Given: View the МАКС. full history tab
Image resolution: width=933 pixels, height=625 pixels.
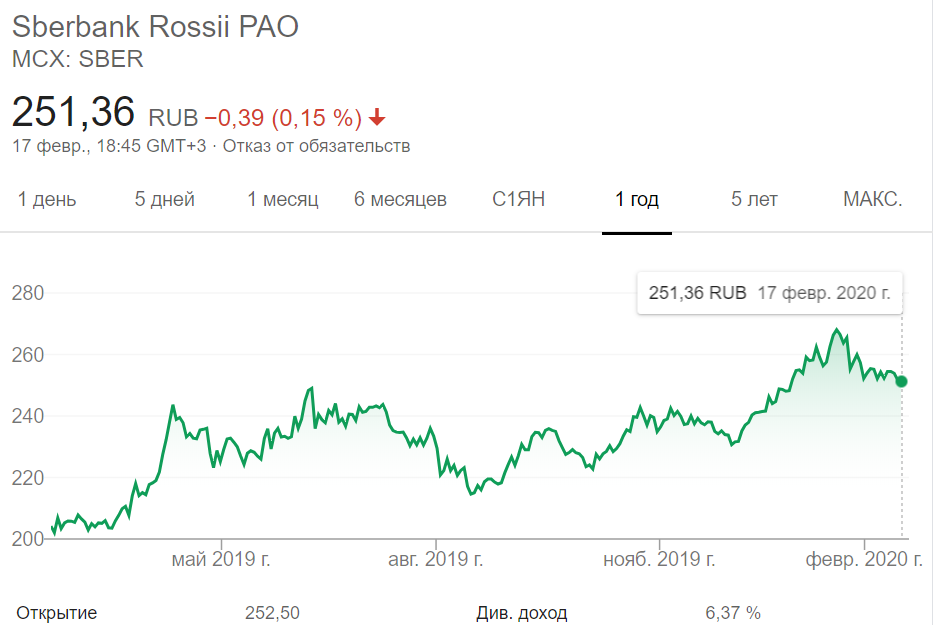Looking at the screenshot, I should 873,199.
